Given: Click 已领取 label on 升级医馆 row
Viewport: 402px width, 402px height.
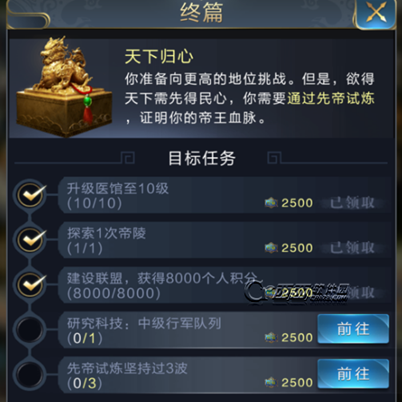Looking at the screenshot, I should point(352,203).
